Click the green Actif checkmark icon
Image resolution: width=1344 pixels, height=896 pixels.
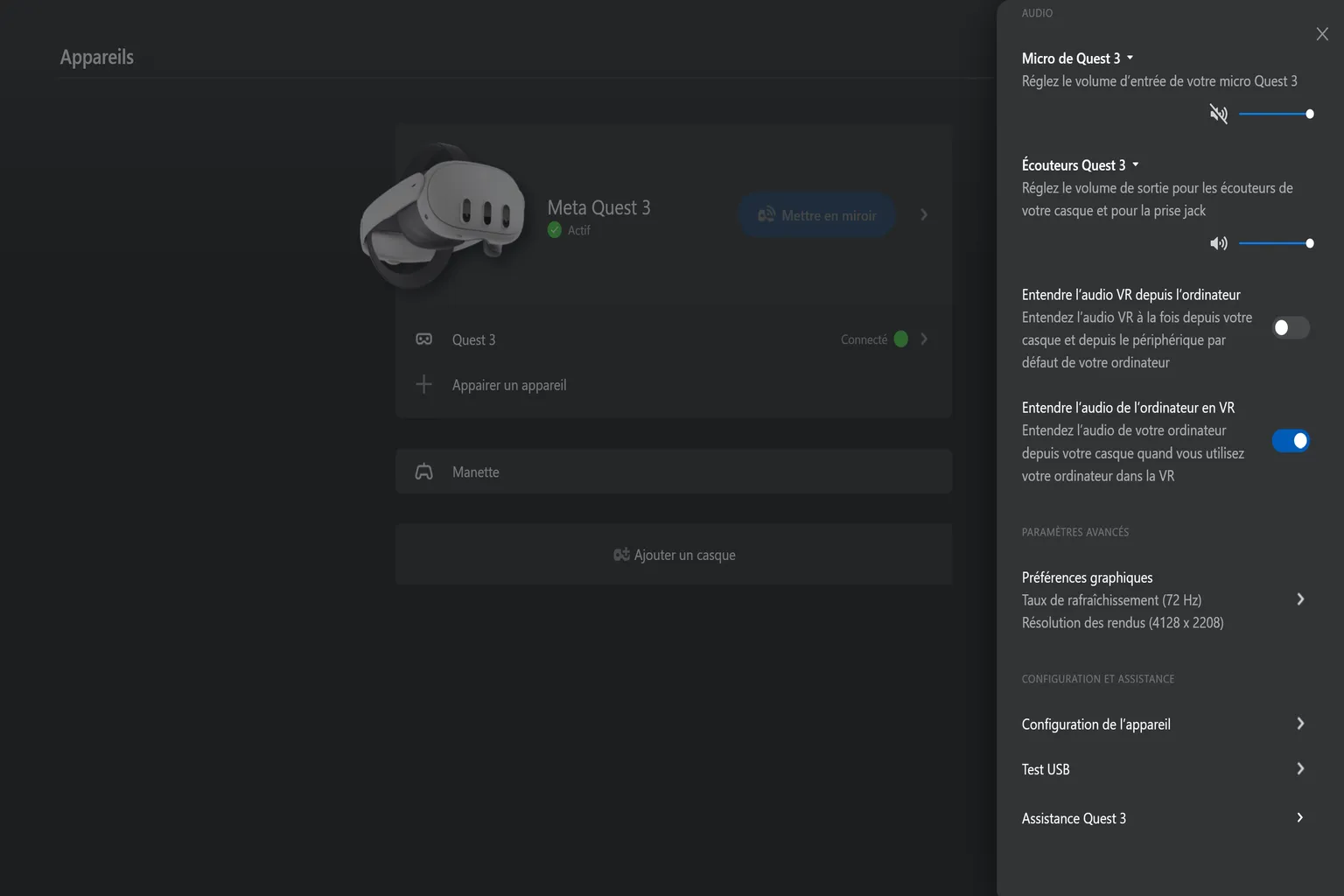(555, 230)
